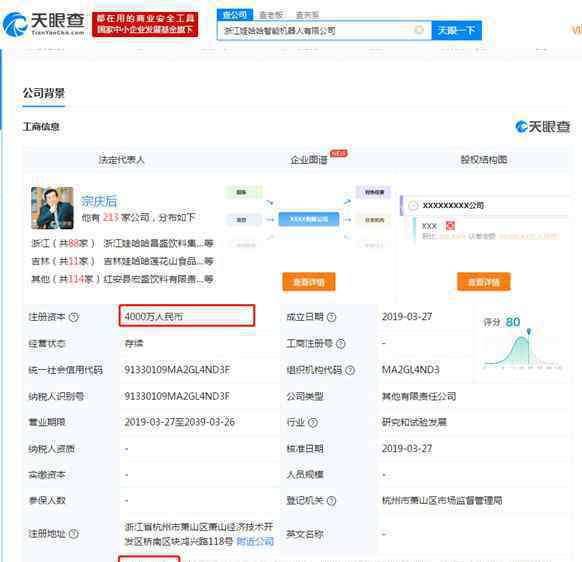Click the help icon beside 注册地址
This screenshot has height=562, width=582.
tap(73, 534)
